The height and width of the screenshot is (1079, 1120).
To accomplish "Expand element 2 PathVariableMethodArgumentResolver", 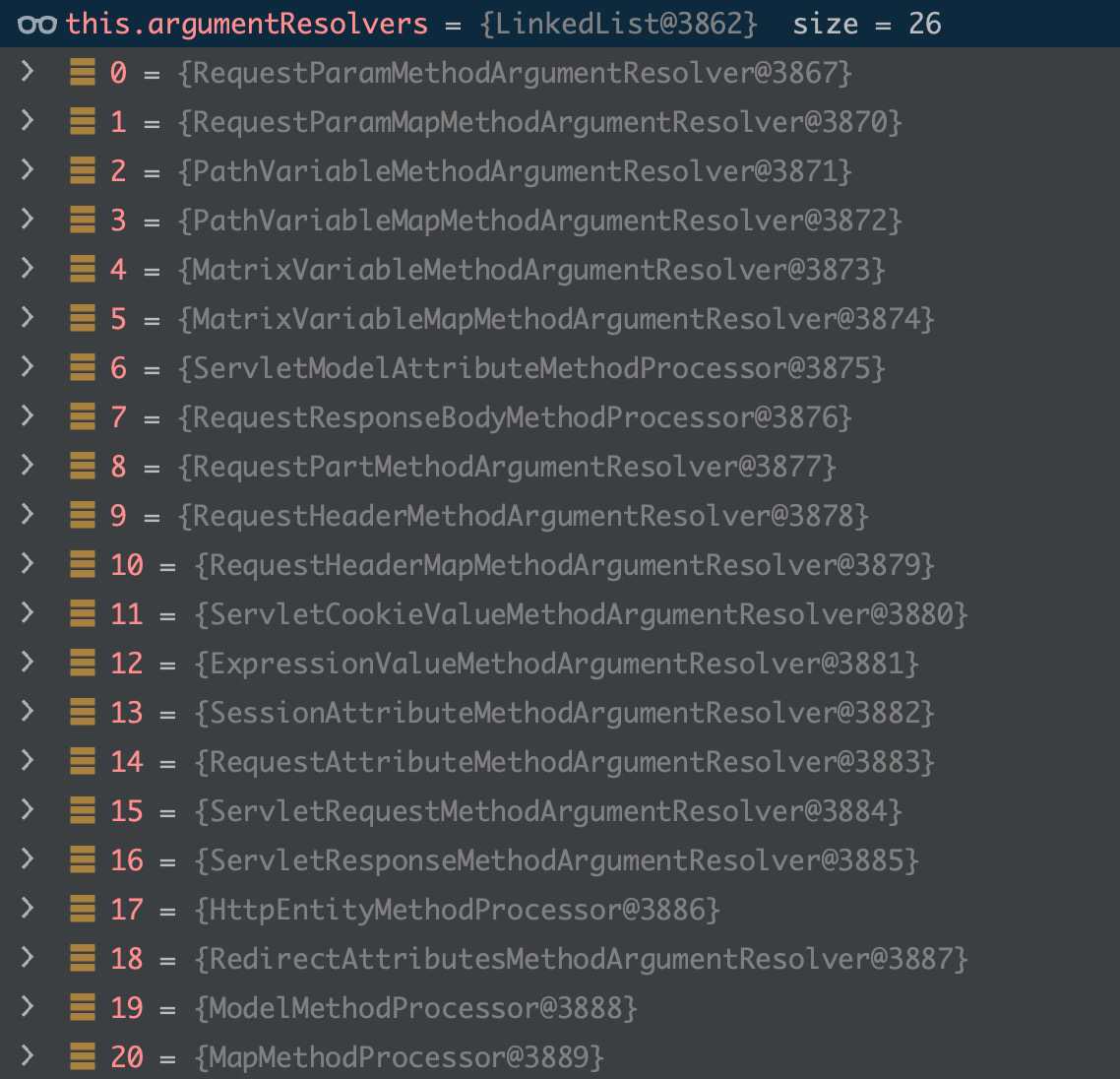I will click(x=28, y=169).
